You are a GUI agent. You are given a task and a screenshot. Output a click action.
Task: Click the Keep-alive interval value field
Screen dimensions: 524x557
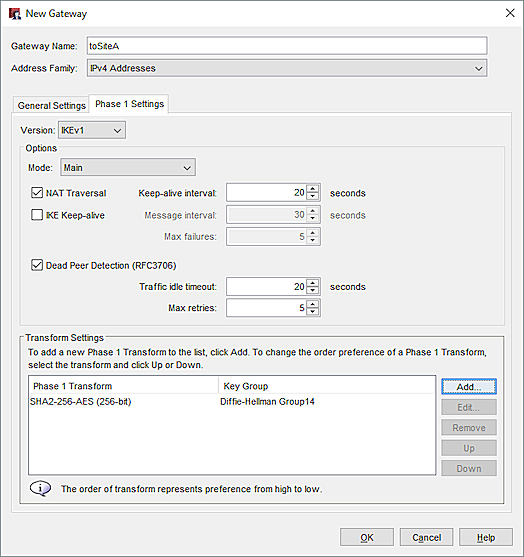click(266, 193)
